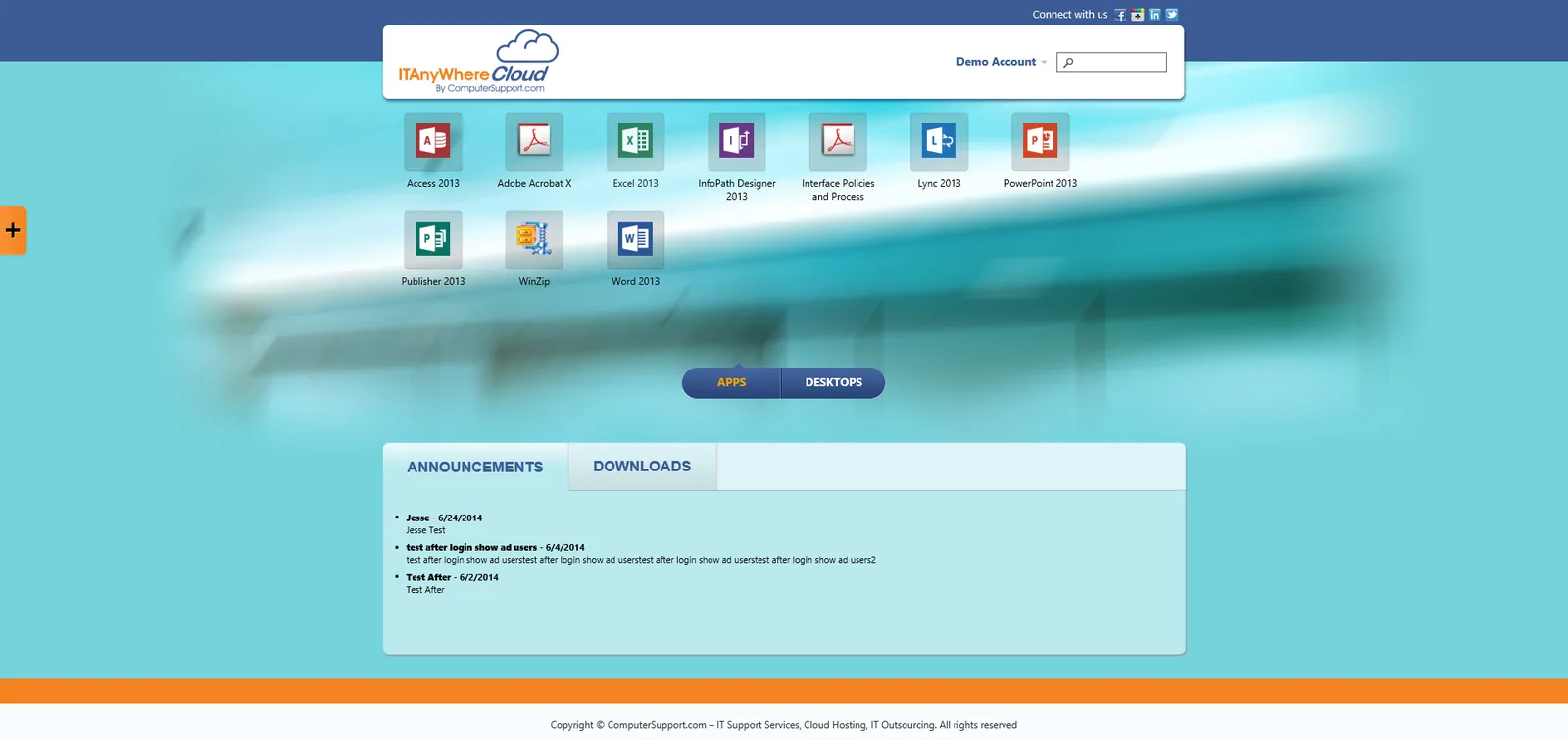Viewport: 1568px width, 740px height.
Task: Switch to the DESKTOPS view
Action: click(834, 382)
